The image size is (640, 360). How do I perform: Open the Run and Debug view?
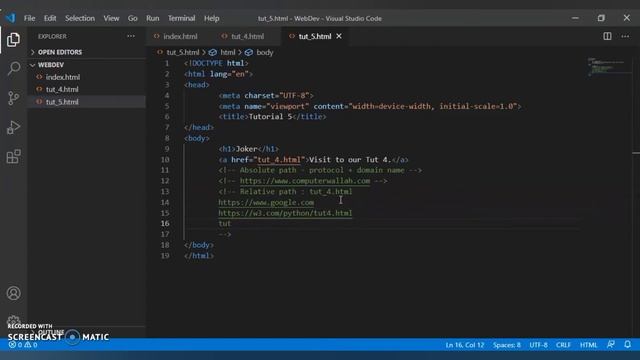(x=13, y=127)
